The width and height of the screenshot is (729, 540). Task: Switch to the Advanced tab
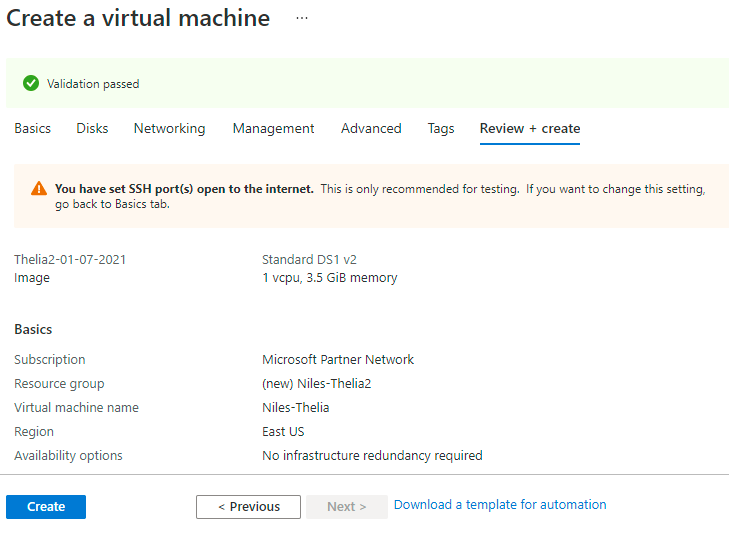(371, 129)
